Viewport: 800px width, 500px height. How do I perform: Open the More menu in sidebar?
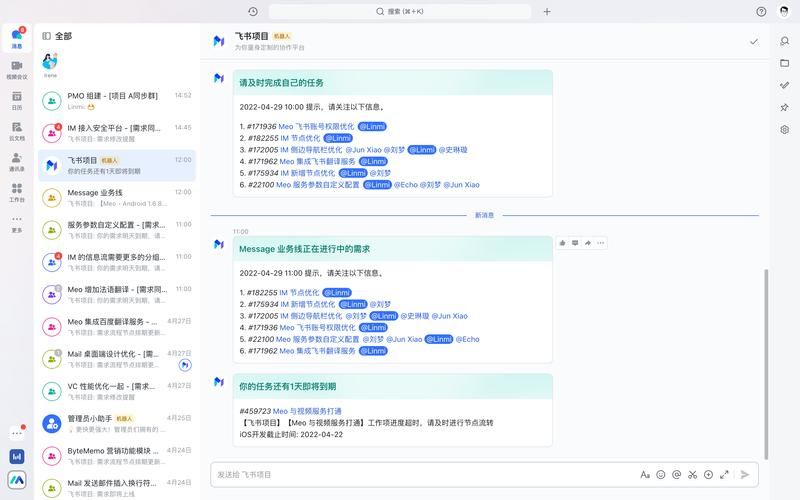tap(17, 223)
